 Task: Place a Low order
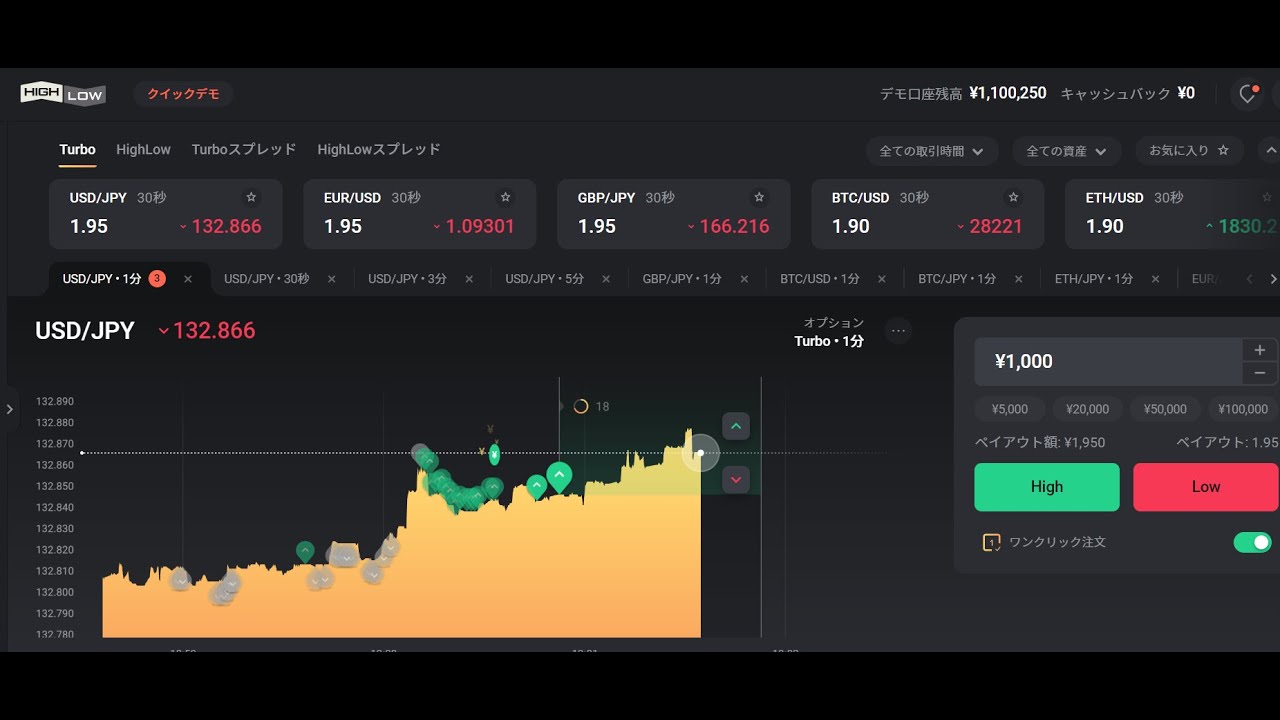pyautogui.click(x=1205, y=487)
